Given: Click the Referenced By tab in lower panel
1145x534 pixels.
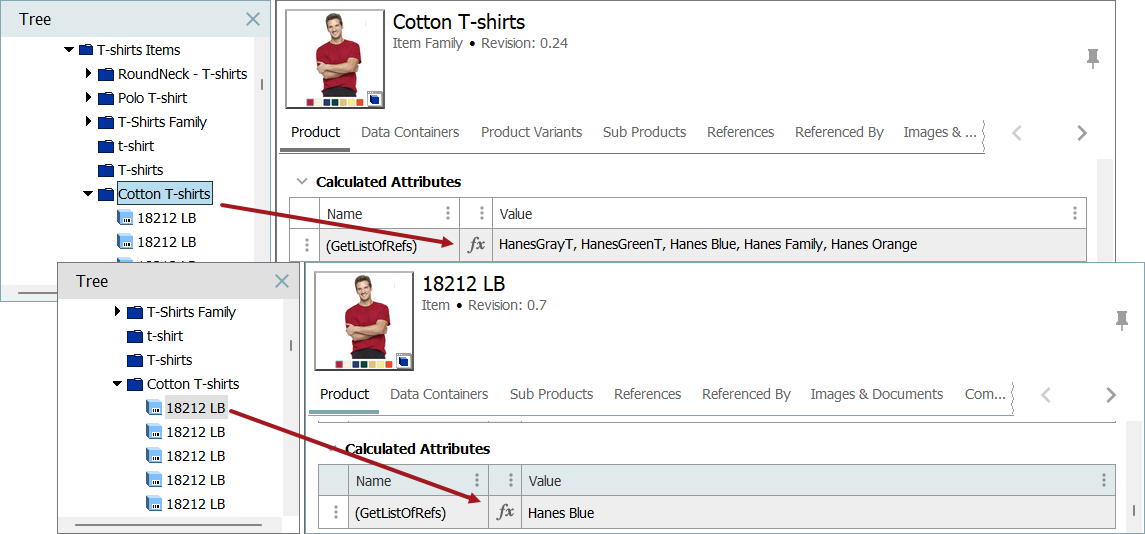Looking at the screenshot, I should coord(746,394).
